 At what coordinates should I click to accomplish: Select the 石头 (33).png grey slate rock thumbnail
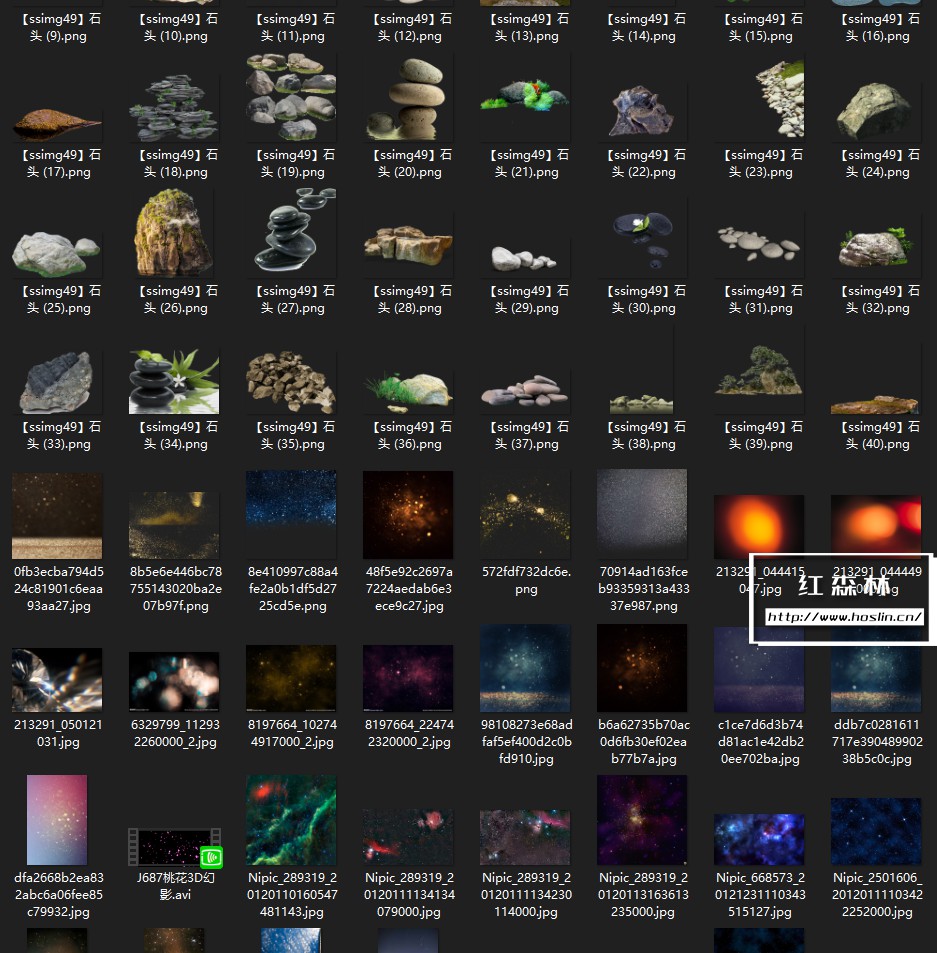pyautogui.click(x=57, y=383)
